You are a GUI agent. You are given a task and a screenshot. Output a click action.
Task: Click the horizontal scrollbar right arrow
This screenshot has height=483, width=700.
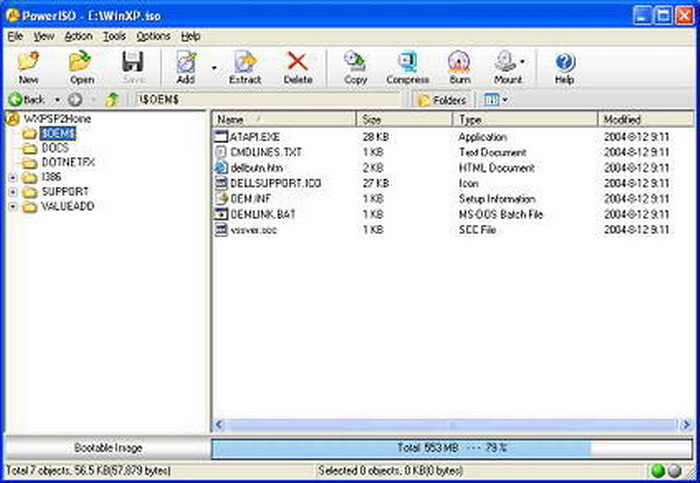pos(686,425)
